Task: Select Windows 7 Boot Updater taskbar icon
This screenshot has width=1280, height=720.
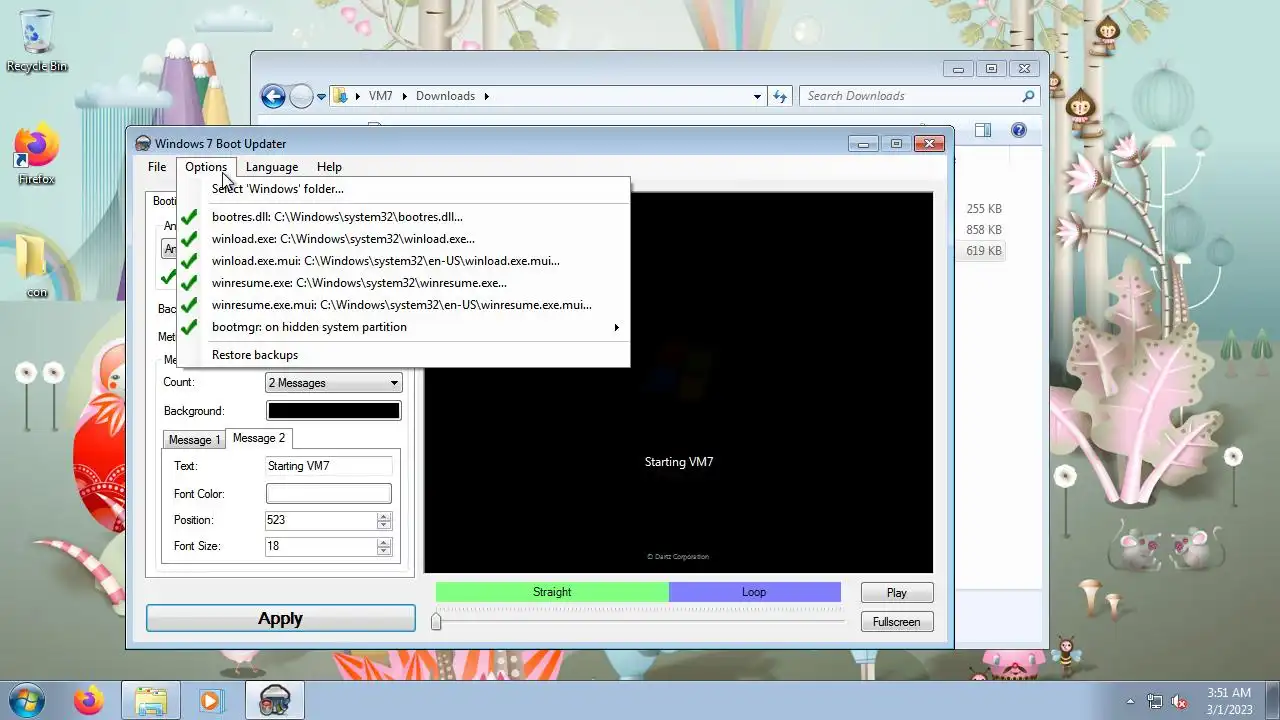Action: (274, 700)
